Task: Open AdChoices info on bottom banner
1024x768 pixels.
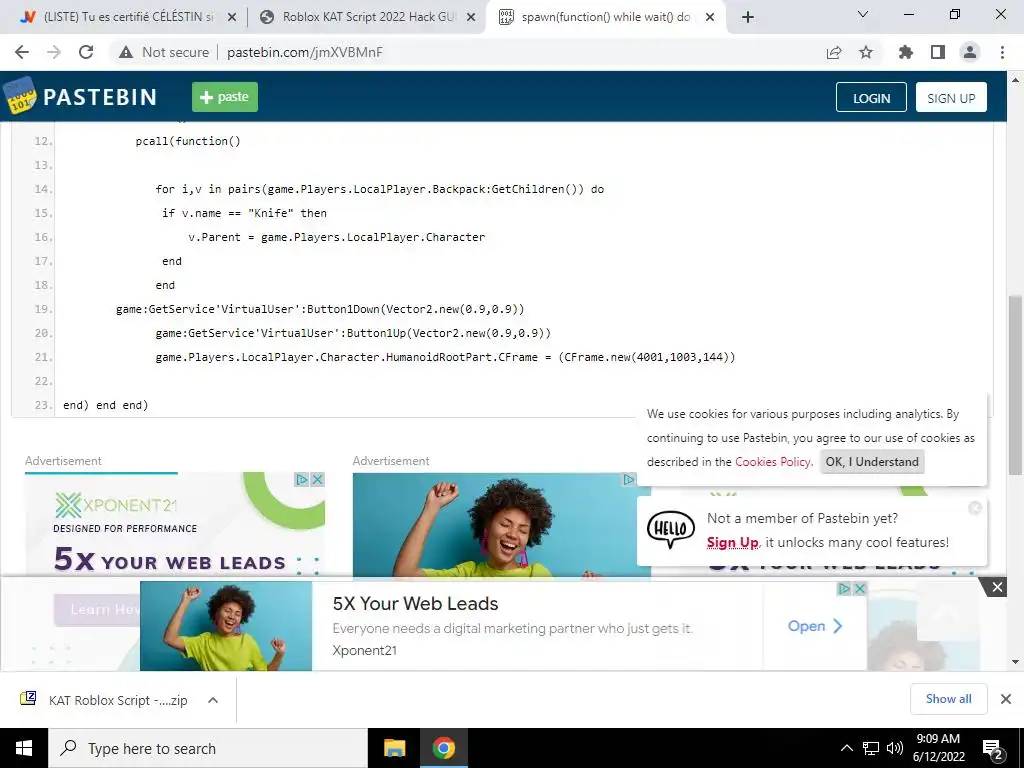Action: click(x=844, y=588)
